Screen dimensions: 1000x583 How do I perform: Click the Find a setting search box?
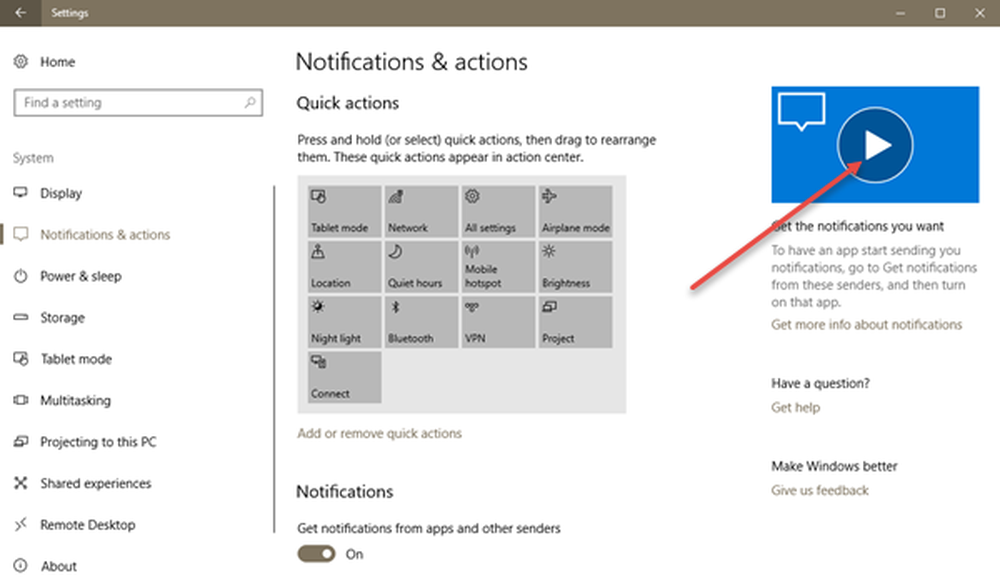(138, 103)
